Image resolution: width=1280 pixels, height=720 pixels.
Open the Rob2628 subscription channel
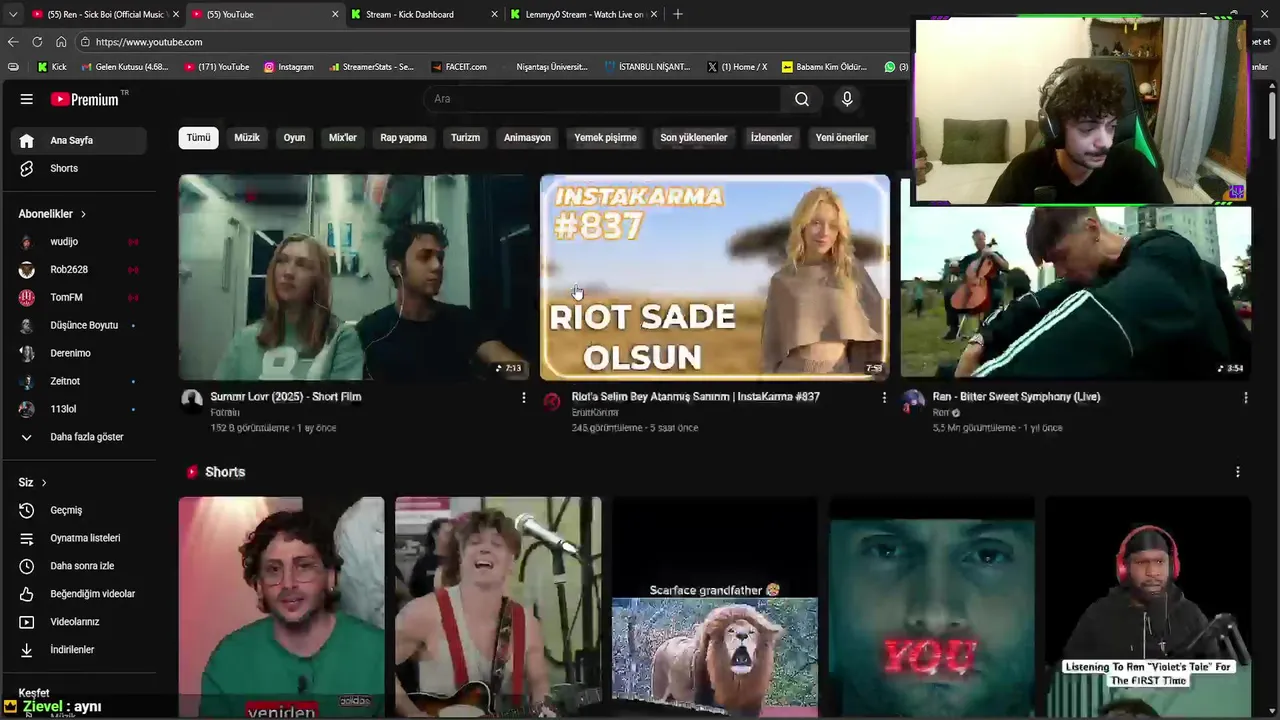coord(79,270)
